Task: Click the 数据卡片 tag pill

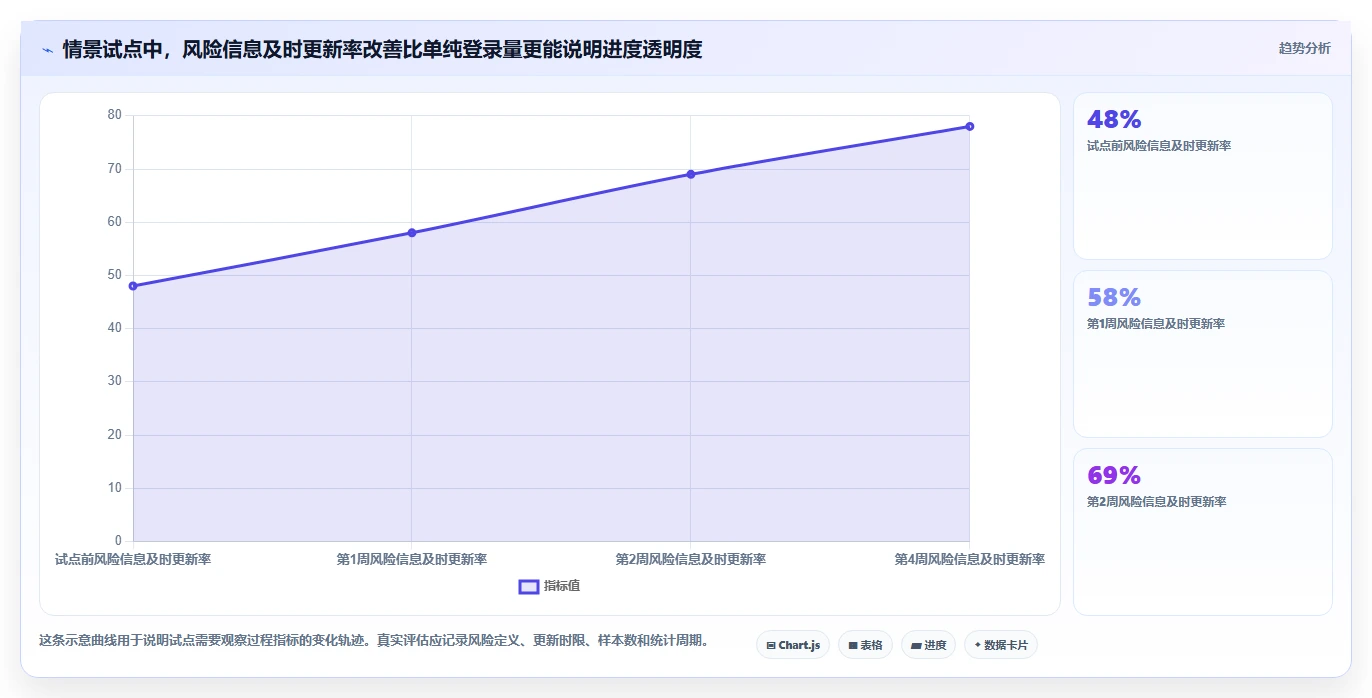Action: tap(1000, 645)
